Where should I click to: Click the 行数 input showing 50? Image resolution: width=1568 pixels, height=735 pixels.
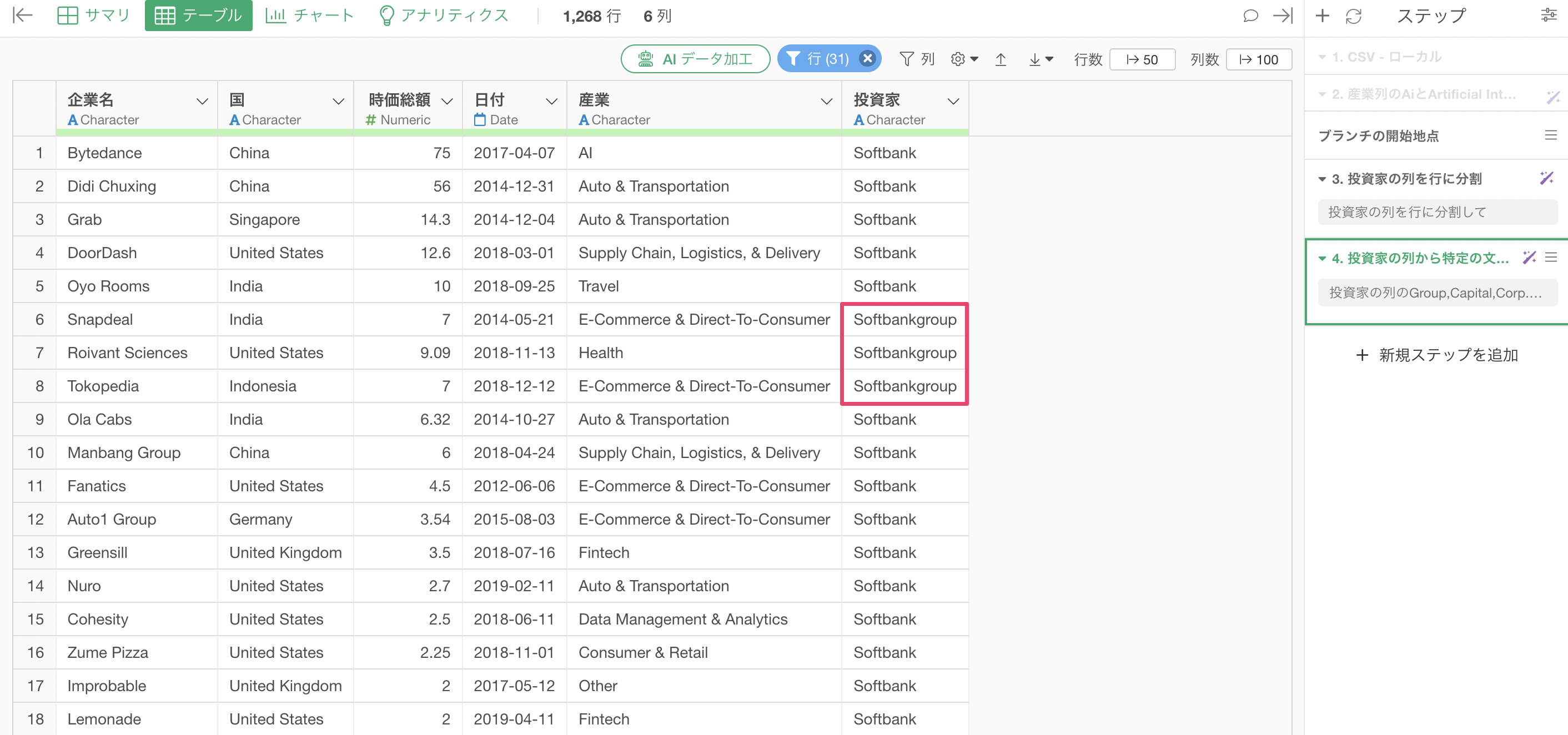1142,59
